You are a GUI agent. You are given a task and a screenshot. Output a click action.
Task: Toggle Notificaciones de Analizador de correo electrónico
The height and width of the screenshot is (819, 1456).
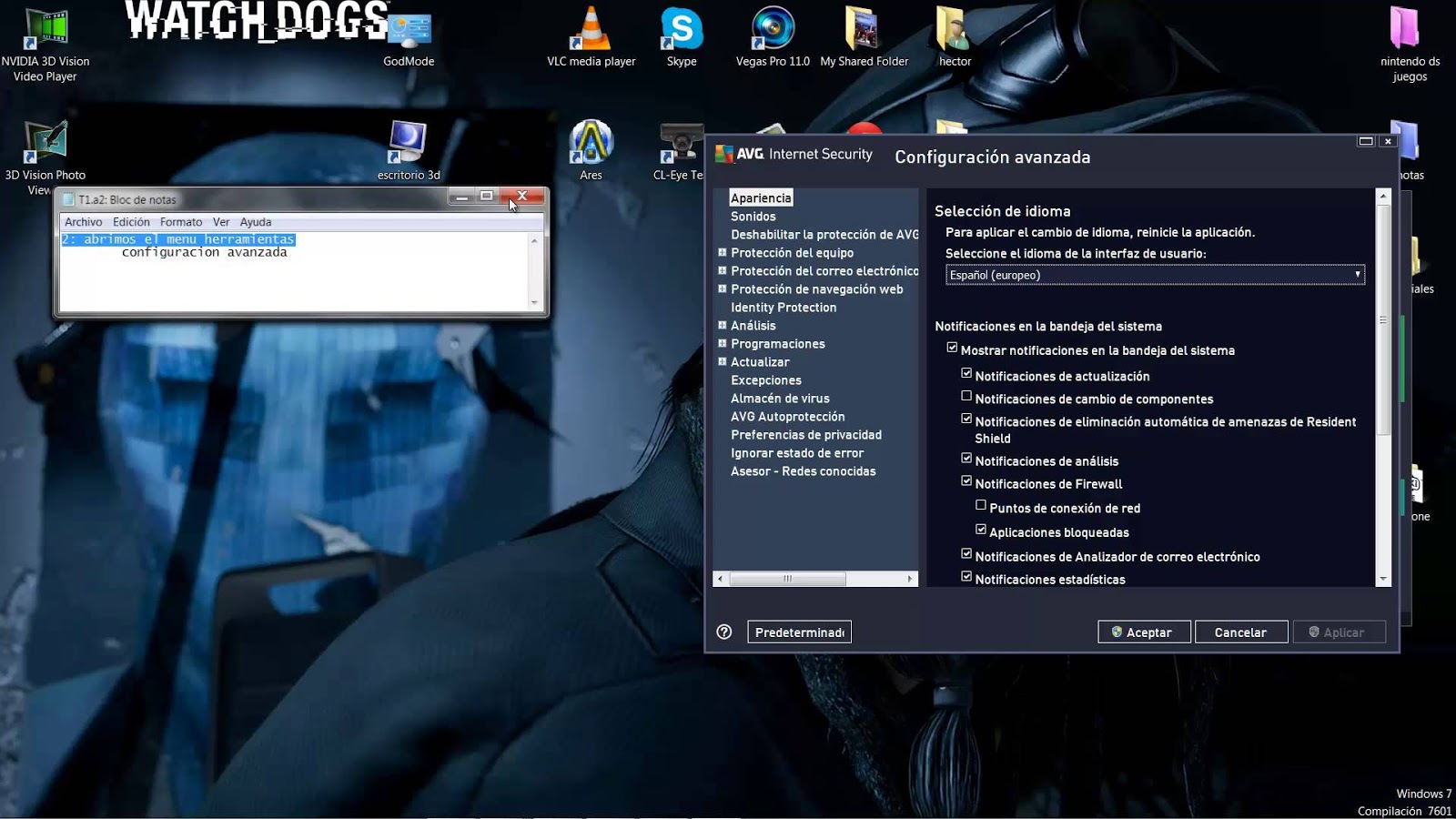pos(966,553)
